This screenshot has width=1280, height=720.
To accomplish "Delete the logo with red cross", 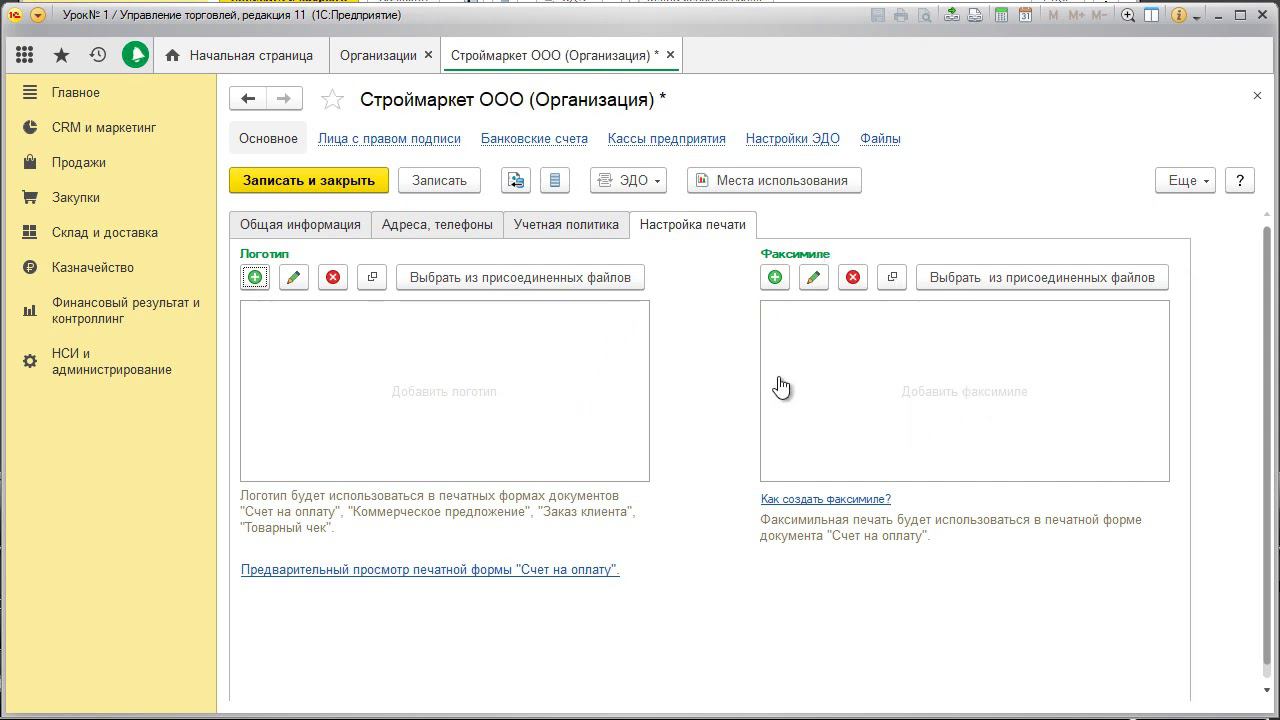I will pos(333,277).
